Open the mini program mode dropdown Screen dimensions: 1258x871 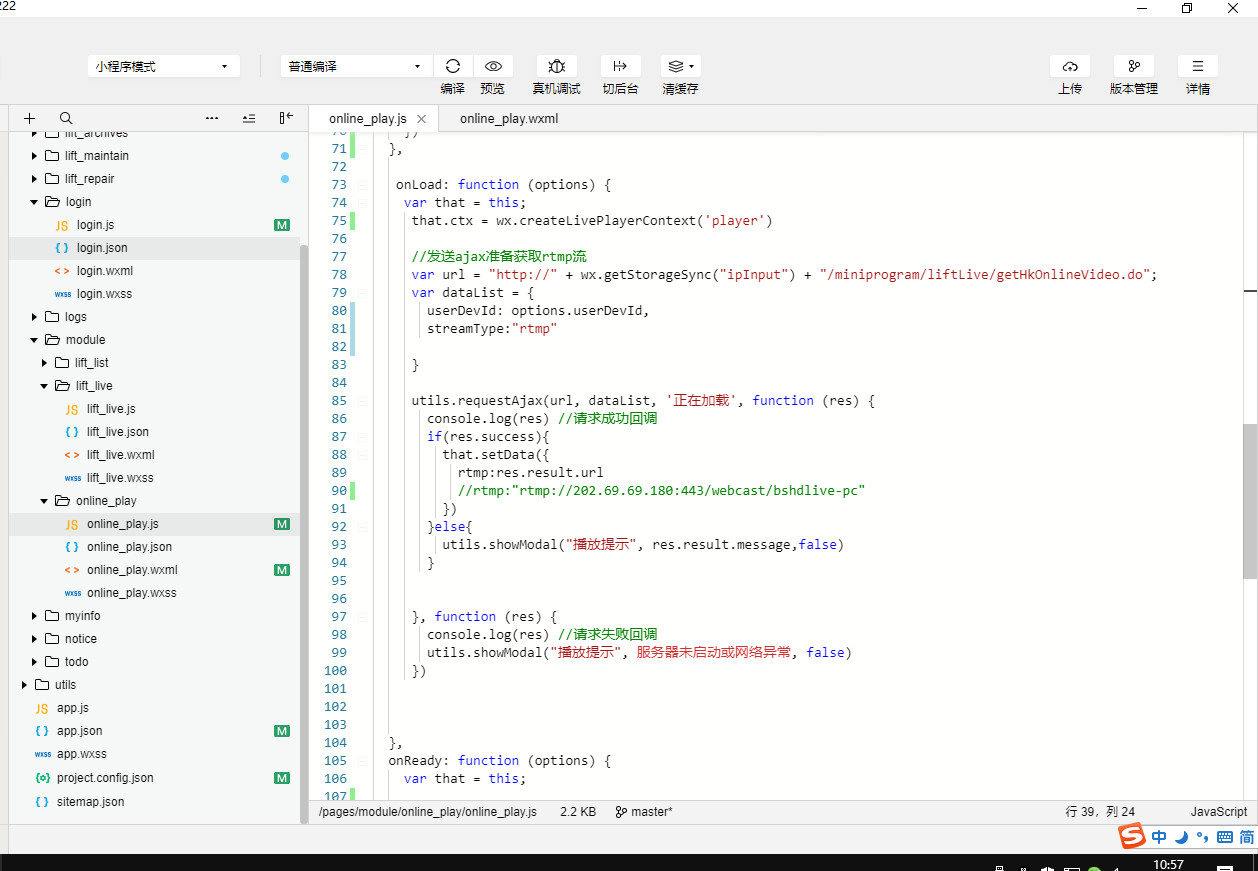[163, 67]
